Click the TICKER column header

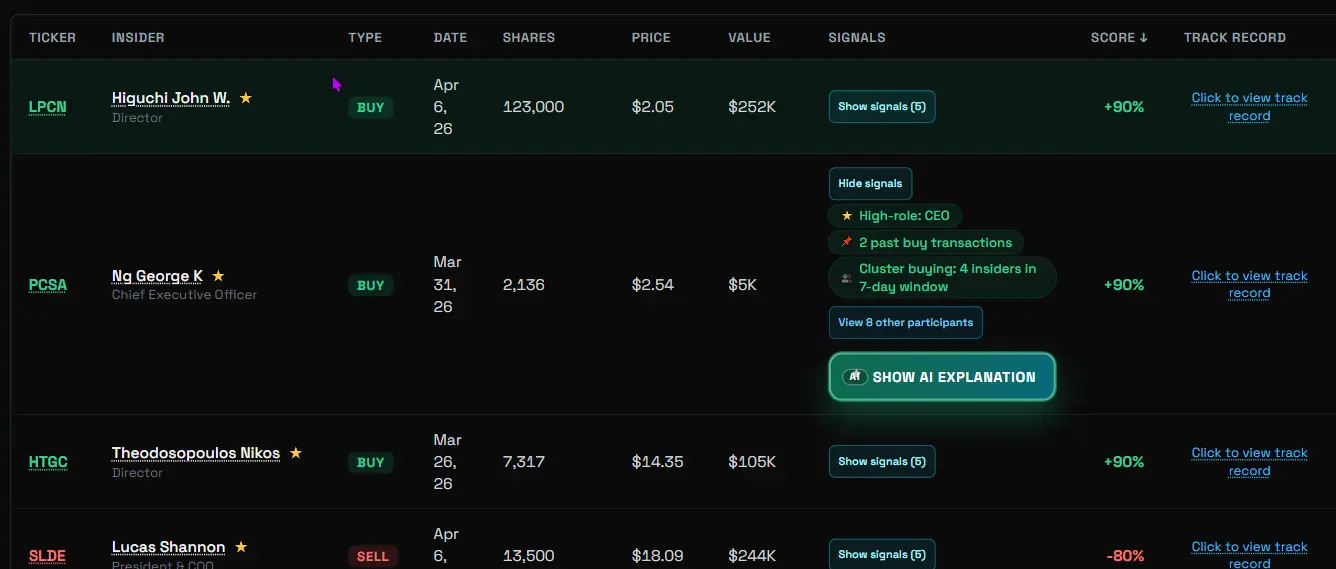point(52,38)
